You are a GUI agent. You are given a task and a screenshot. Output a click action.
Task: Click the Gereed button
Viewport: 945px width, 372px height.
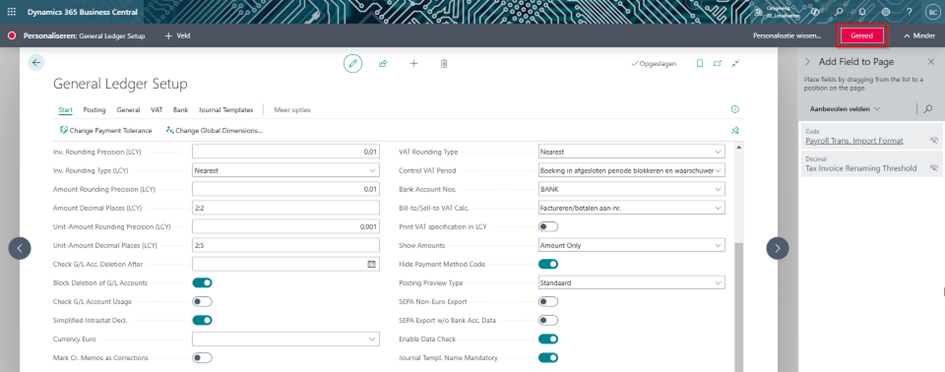click(x=861, y=36)
